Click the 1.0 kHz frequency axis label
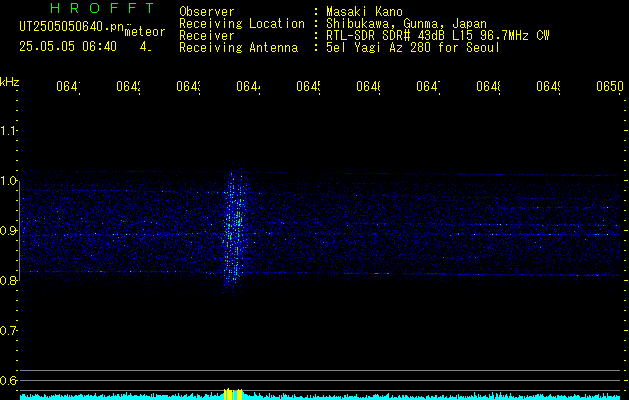The image size is (629, 400). pyautogui.click(x=8, y=181)
